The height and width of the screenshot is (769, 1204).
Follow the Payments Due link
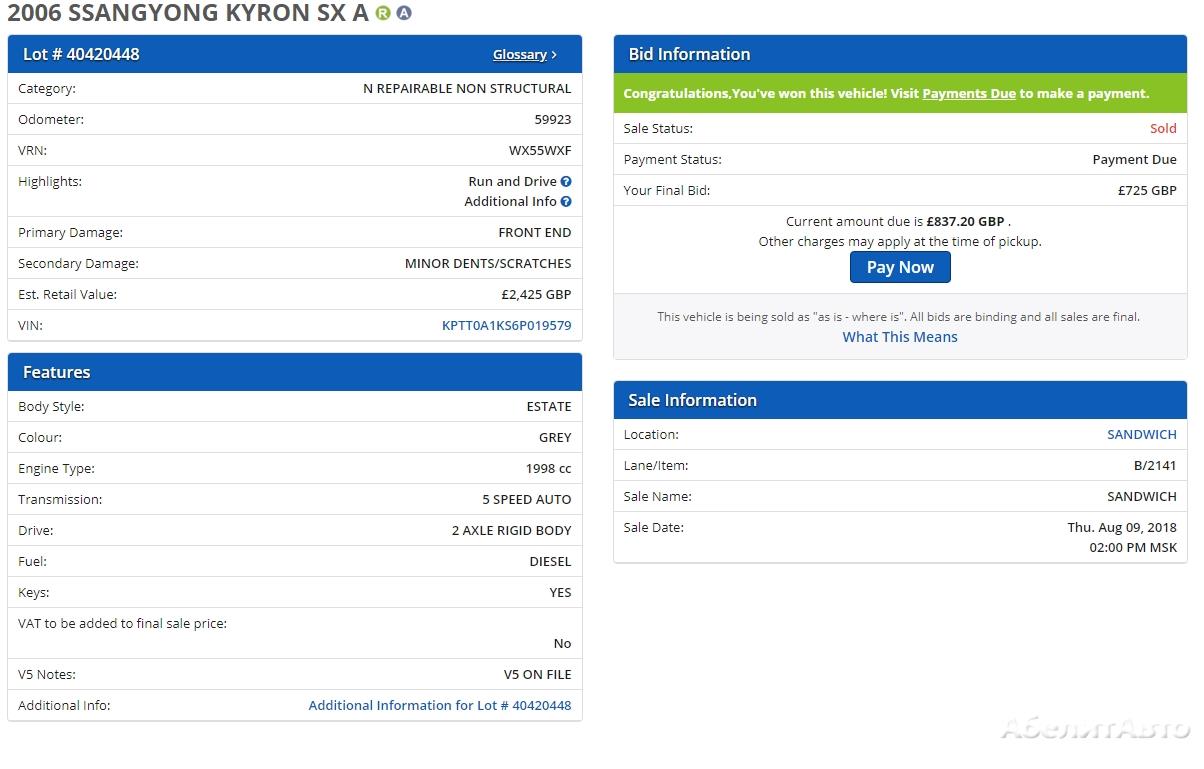click(x=968, y=94)
